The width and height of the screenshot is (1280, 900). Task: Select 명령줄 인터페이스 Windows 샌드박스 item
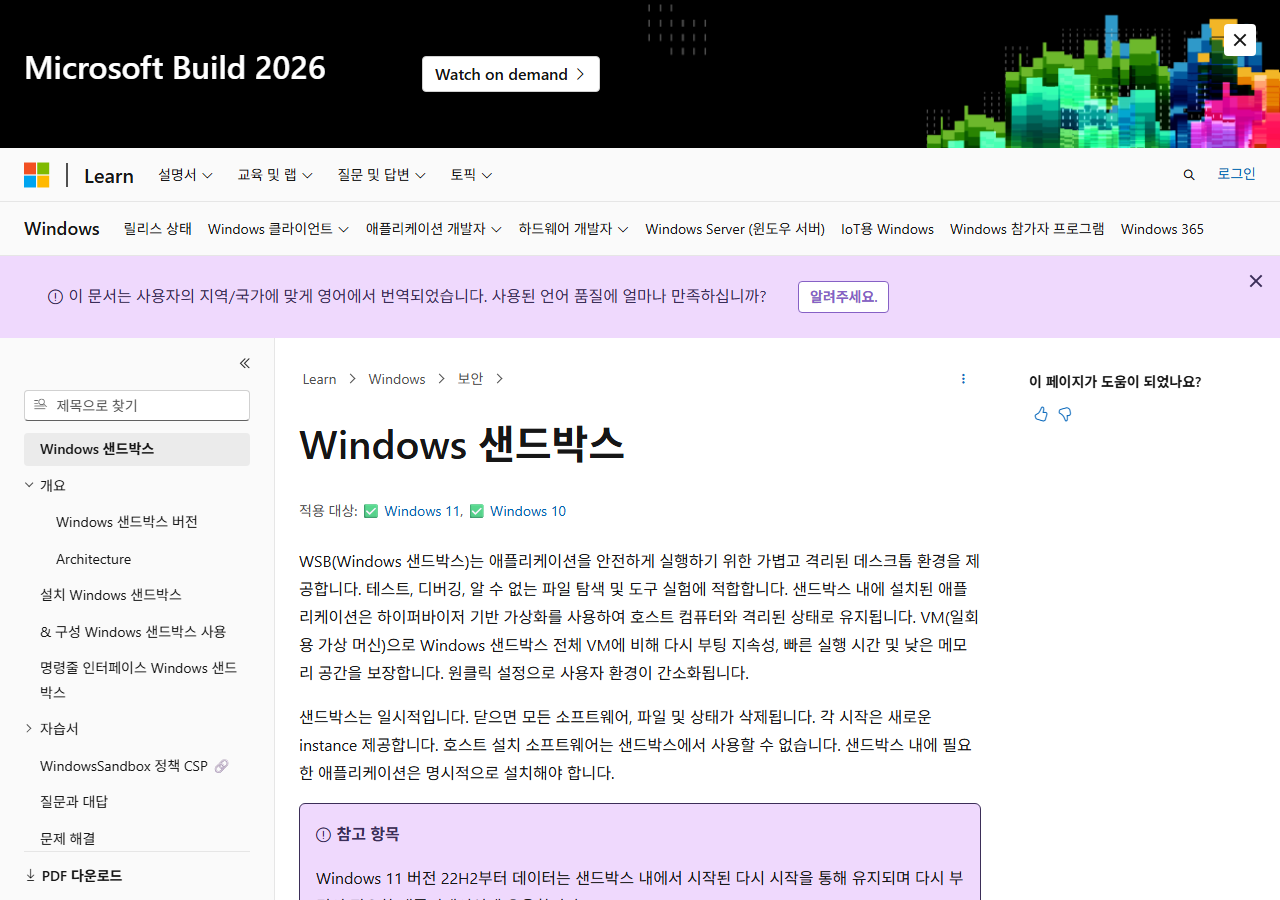point(139,680)
